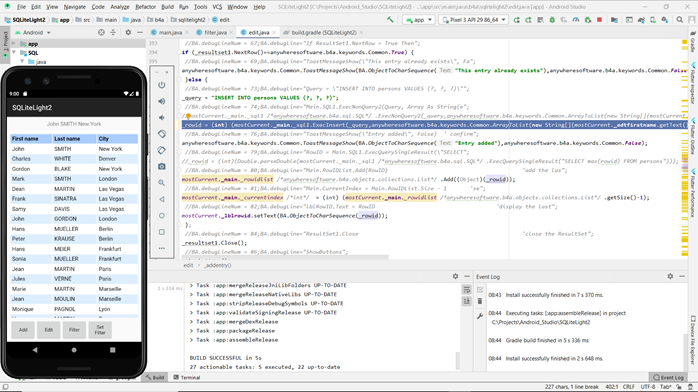Open emulator extended controls three dots
This screenshot has height=392, width=698.
(162, 248)
